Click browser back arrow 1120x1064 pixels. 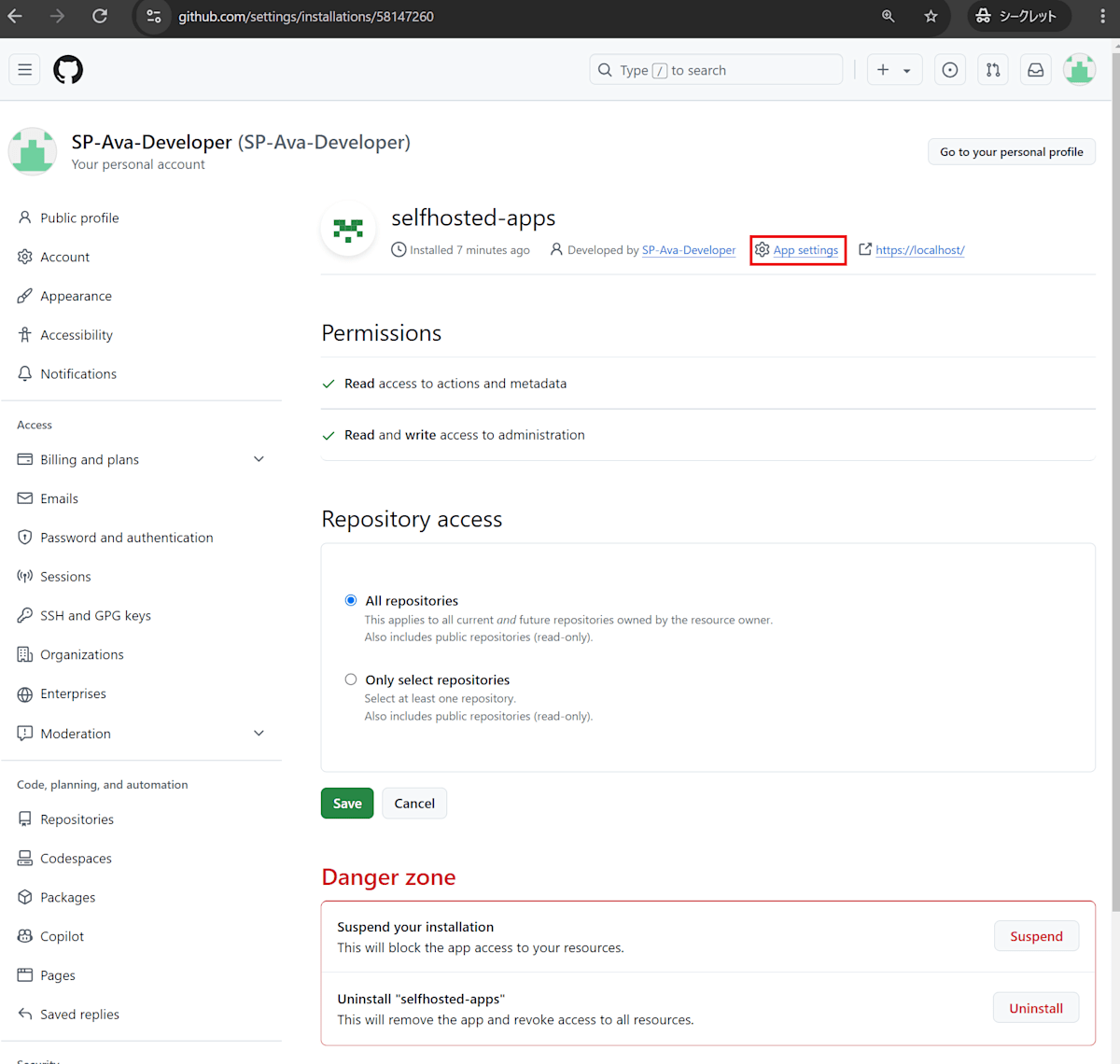pyautogui.click(x=16, y=16)
